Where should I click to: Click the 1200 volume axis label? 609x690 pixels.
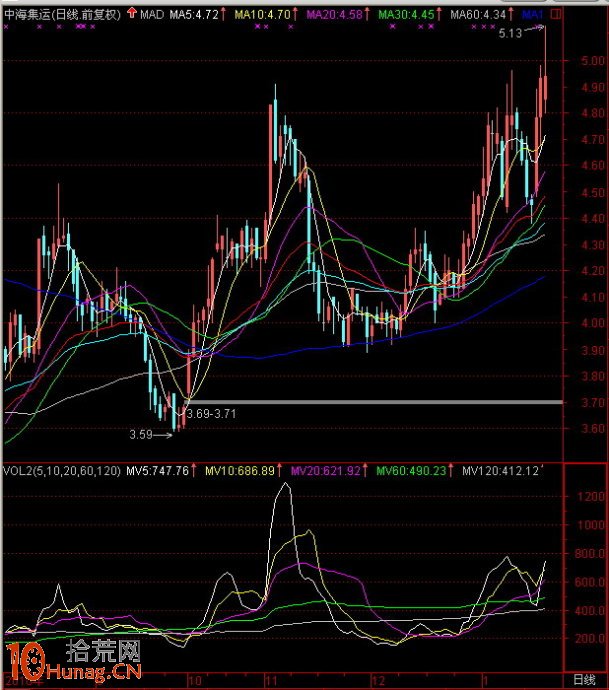pyautogui.click(x=592, y=497)
